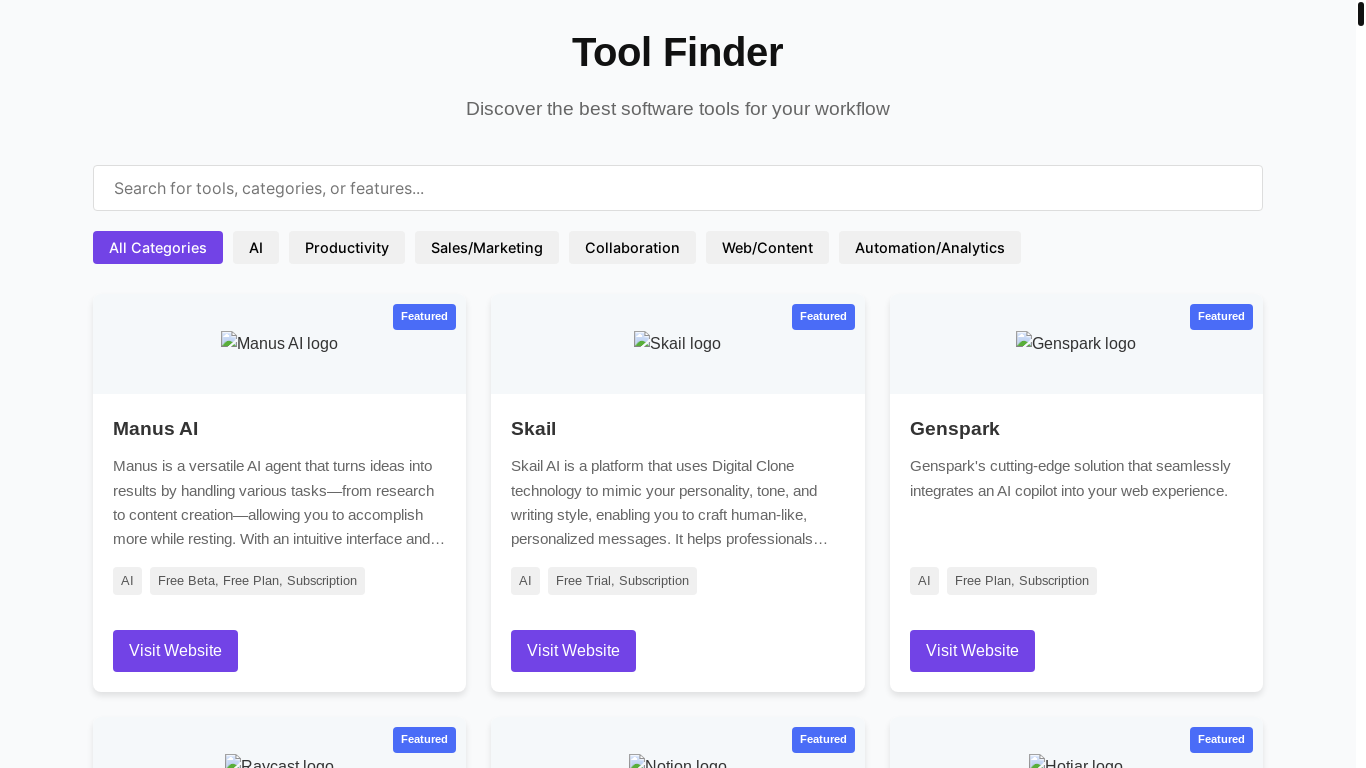Select the All Categories filter
Image resolution: width=1366 pixels, height=768 pixels.
(158, 248)
